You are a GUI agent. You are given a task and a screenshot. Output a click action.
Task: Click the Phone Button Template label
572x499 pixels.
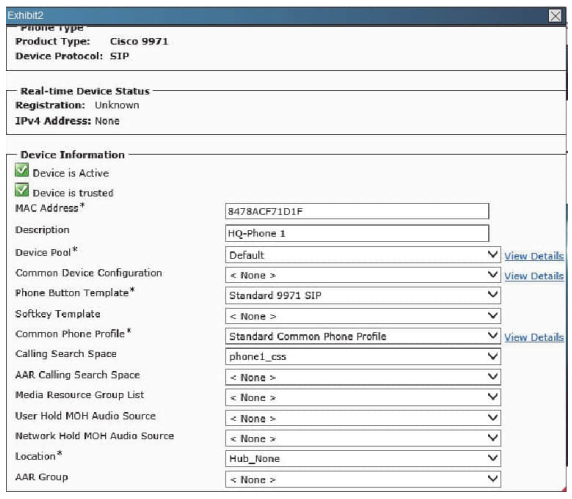pyautogui.click(x=75, y=293)
